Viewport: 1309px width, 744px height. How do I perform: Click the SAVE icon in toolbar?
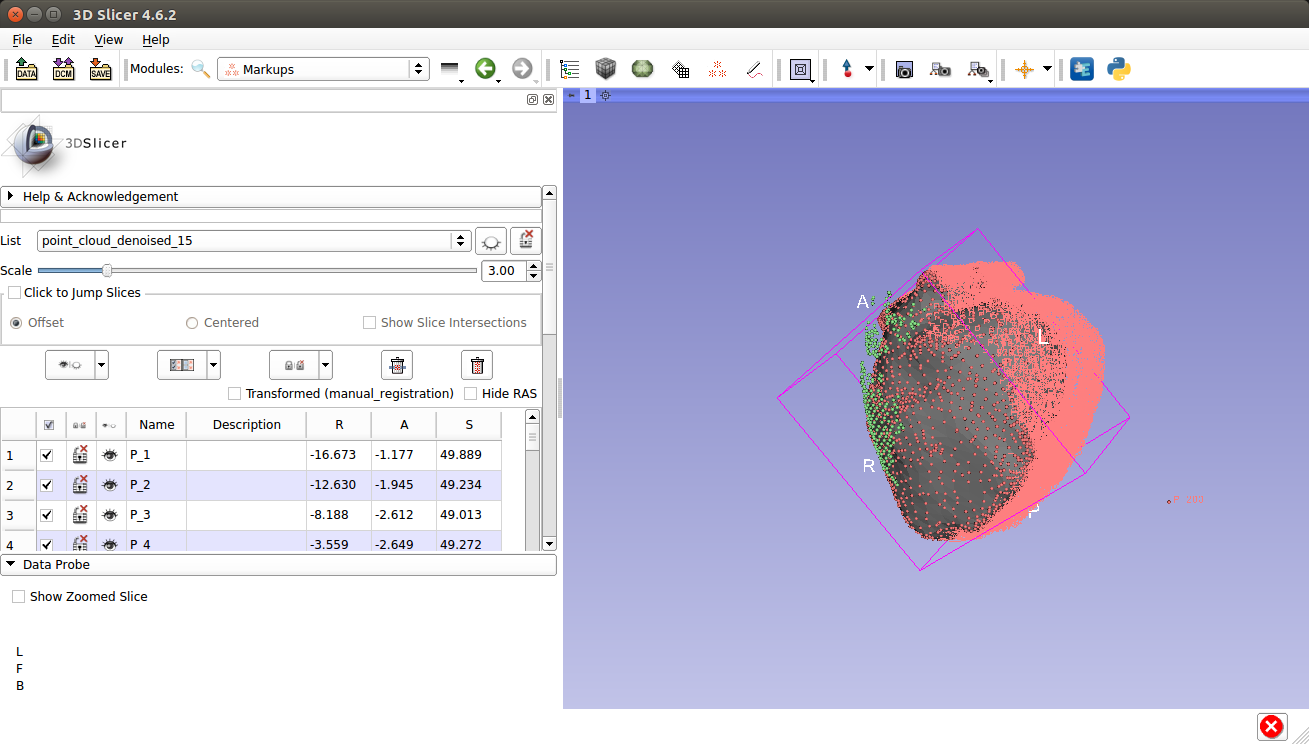(100, 70)
